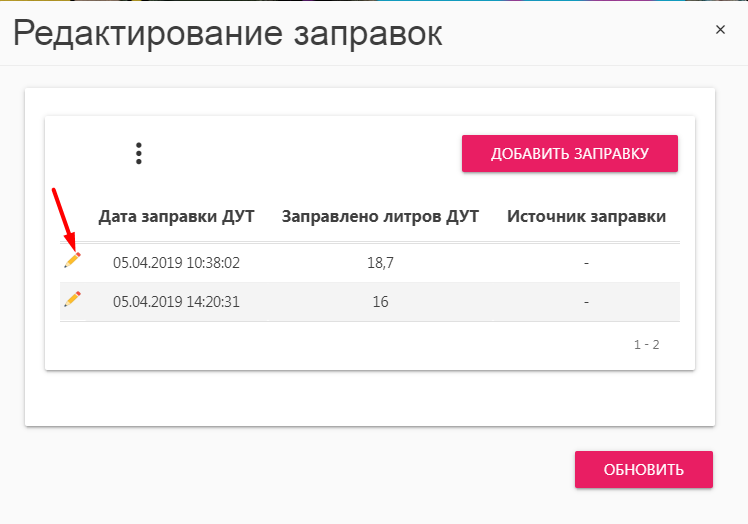Image resolution: width=748 pixels, height=524 pixels.
Task: Select the date cell 05.04.2019 14:20:31
Action: pos(177,302)
